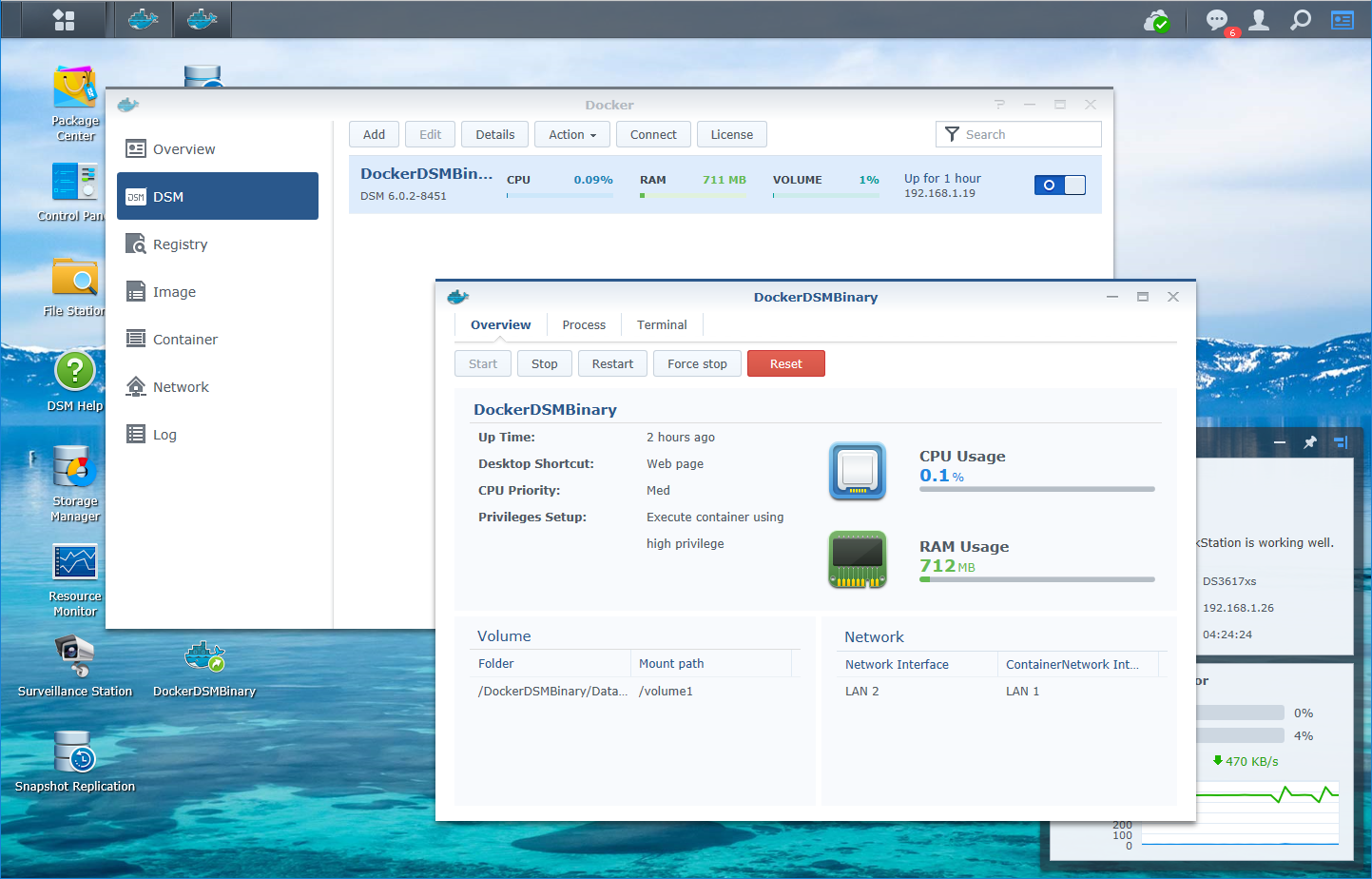Open Network section in Docker sidebar
The width and height of the screenshot is (1372, 879).
coord(218,386)
